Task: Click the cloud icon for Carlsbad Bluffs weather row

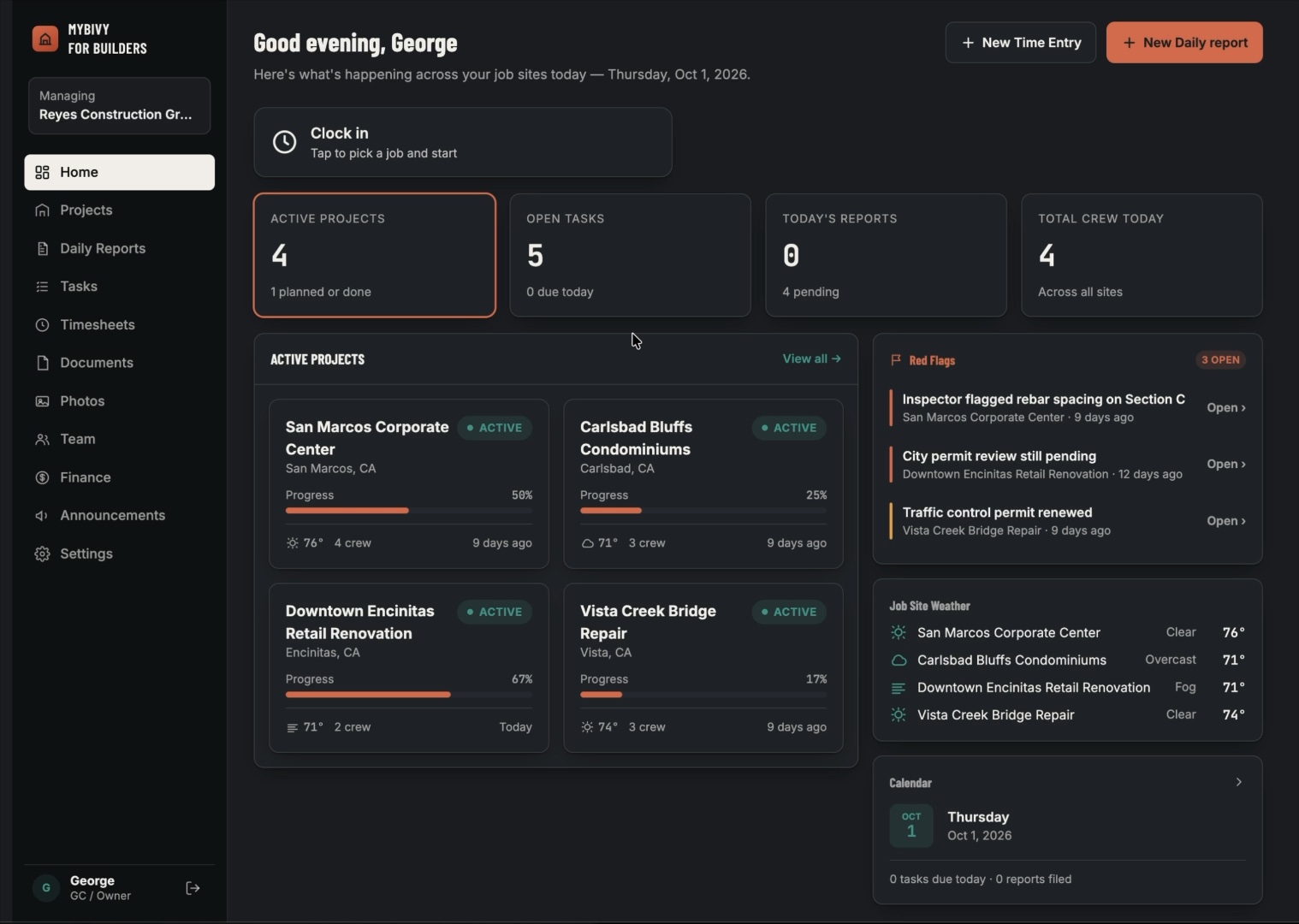Action: (x=899, y=660)
